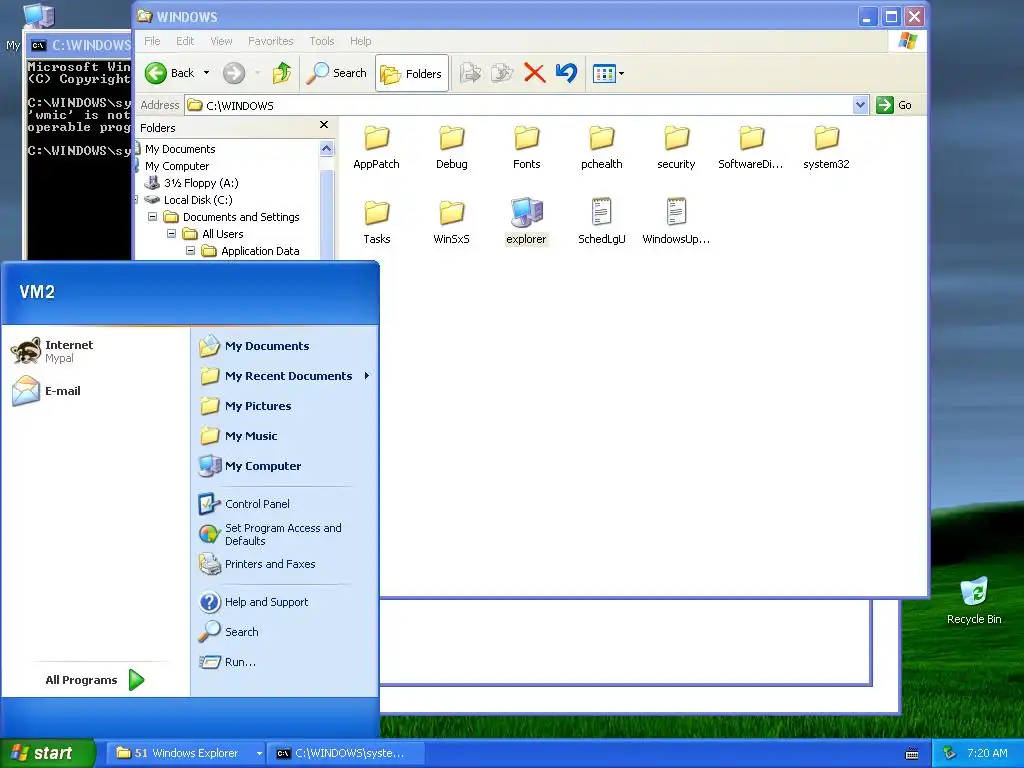Viewport: 1024px width, 768px height.
Task: Open the Edit menu
Action: pyautogui.click(x=185, y=41)
